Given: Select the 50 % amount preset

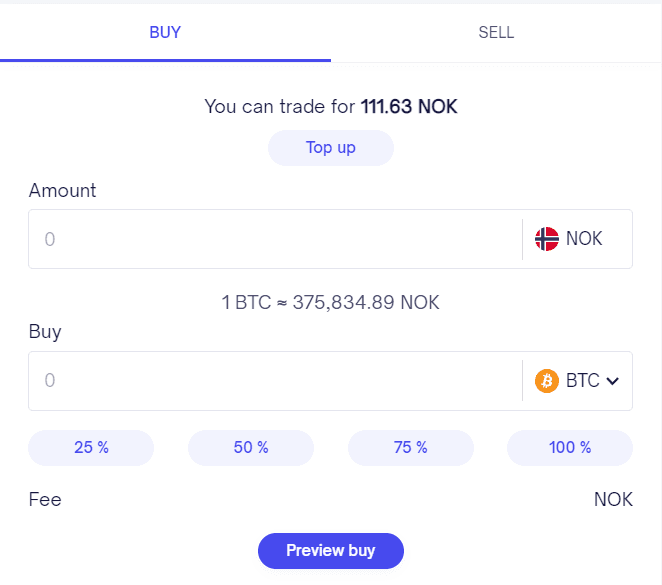Looking at the screenshot, I should (x=251, y=448).
